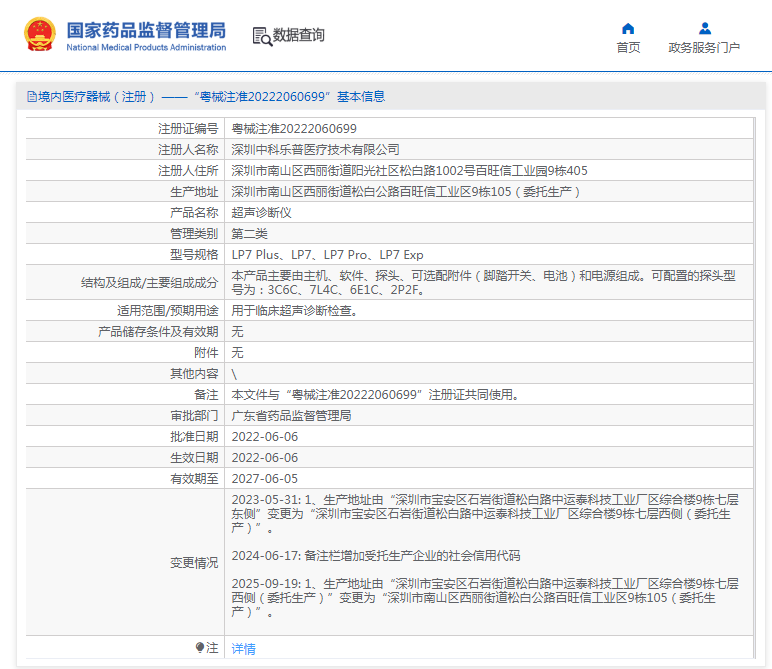Open the 详情 details link
The width and height of the screenshot is (772, 669).
243,649
